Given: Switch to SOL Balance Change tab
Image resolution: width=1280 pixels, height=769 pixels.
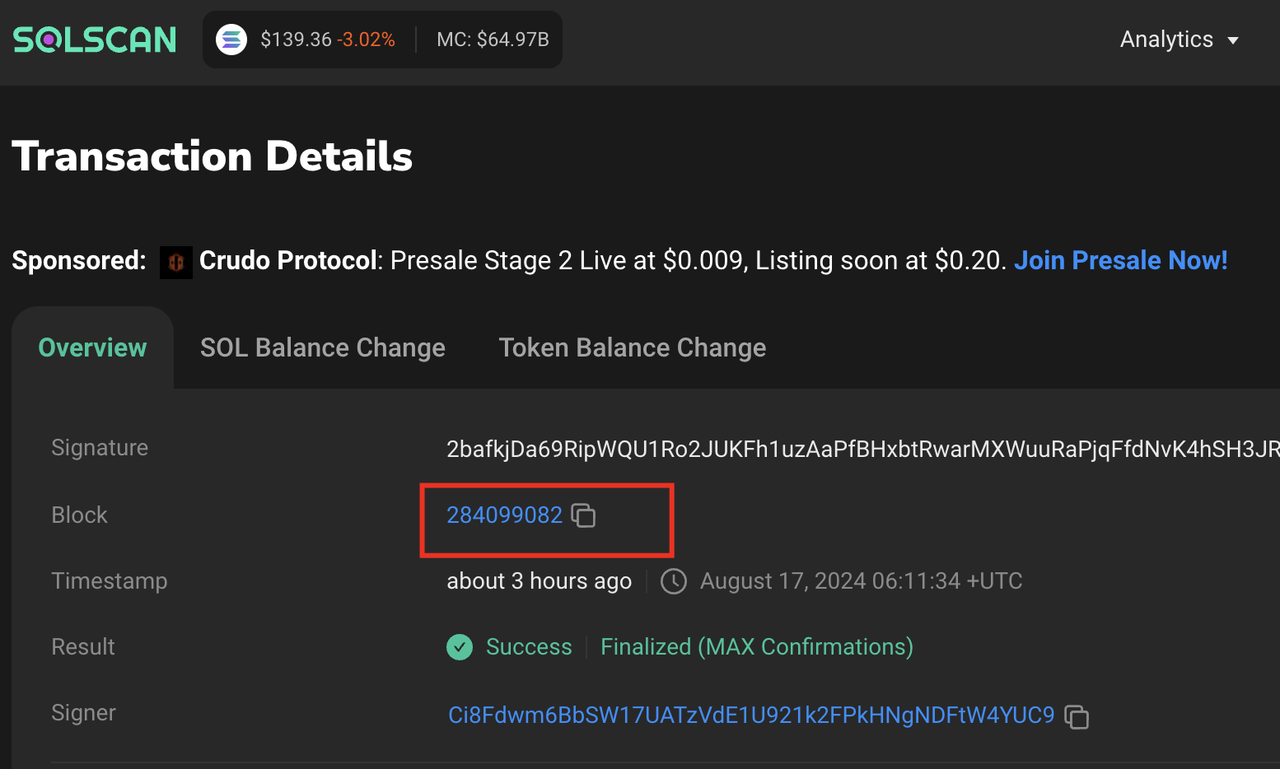Looking at the screenshot, I should (x=323, y=348).
